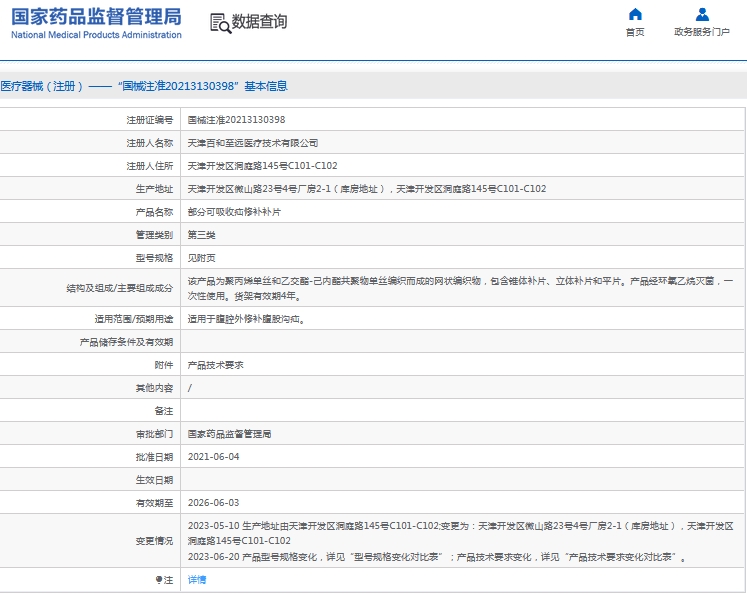The height and width of the screenshot is (599, 747).
Task: Click 产品技术要求 attachment text
Action: click(215, 365)
